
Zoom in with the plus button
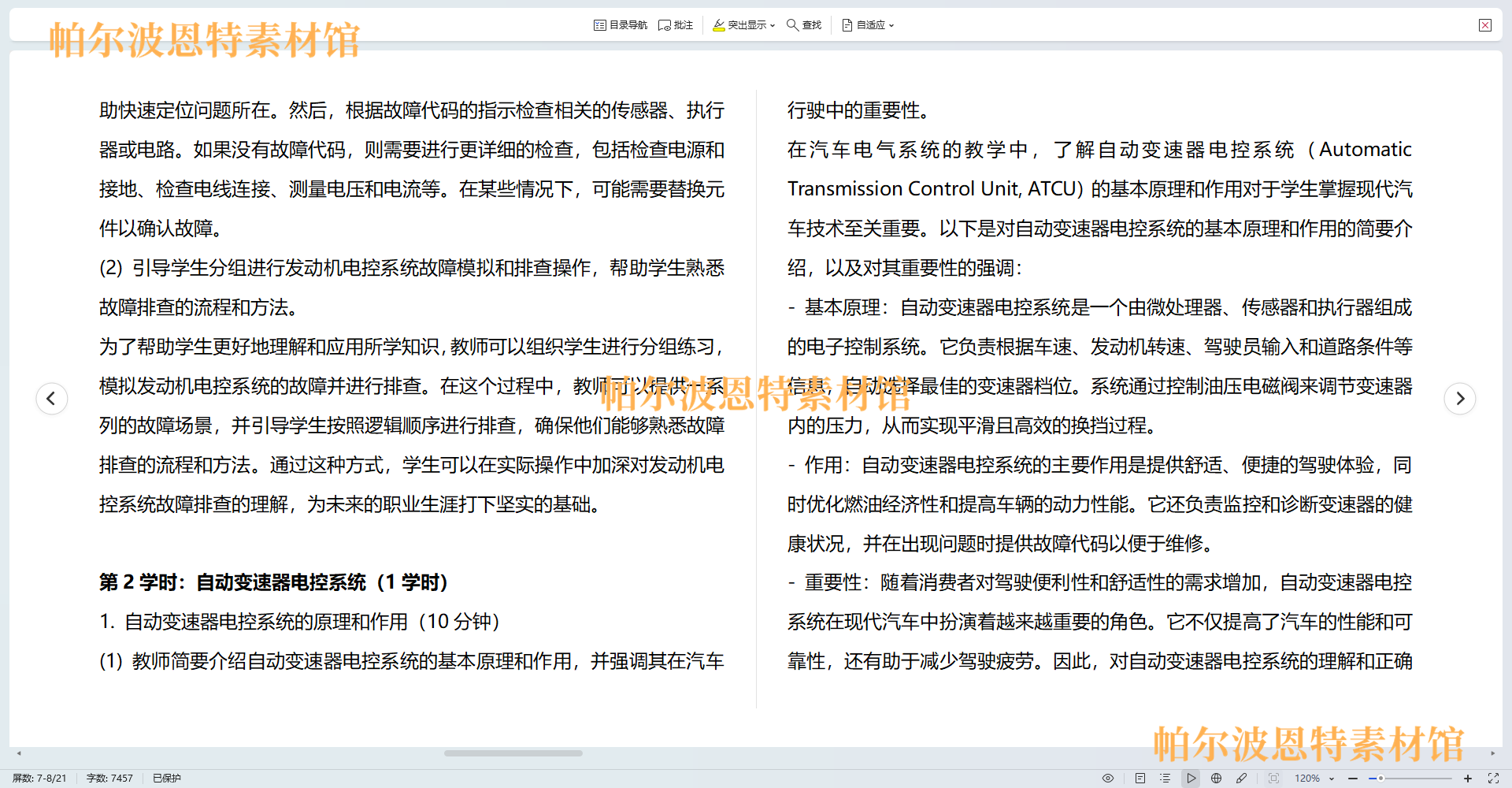coord(1468,778)
